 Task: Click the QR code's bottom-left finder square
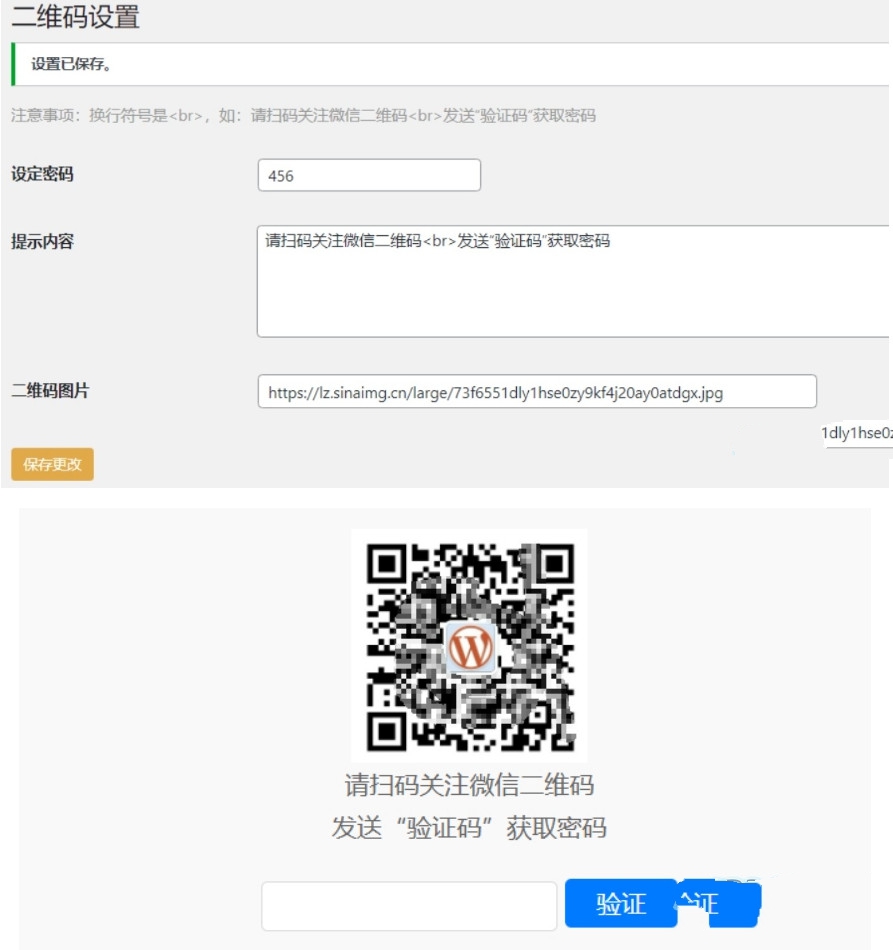[386, 732]
